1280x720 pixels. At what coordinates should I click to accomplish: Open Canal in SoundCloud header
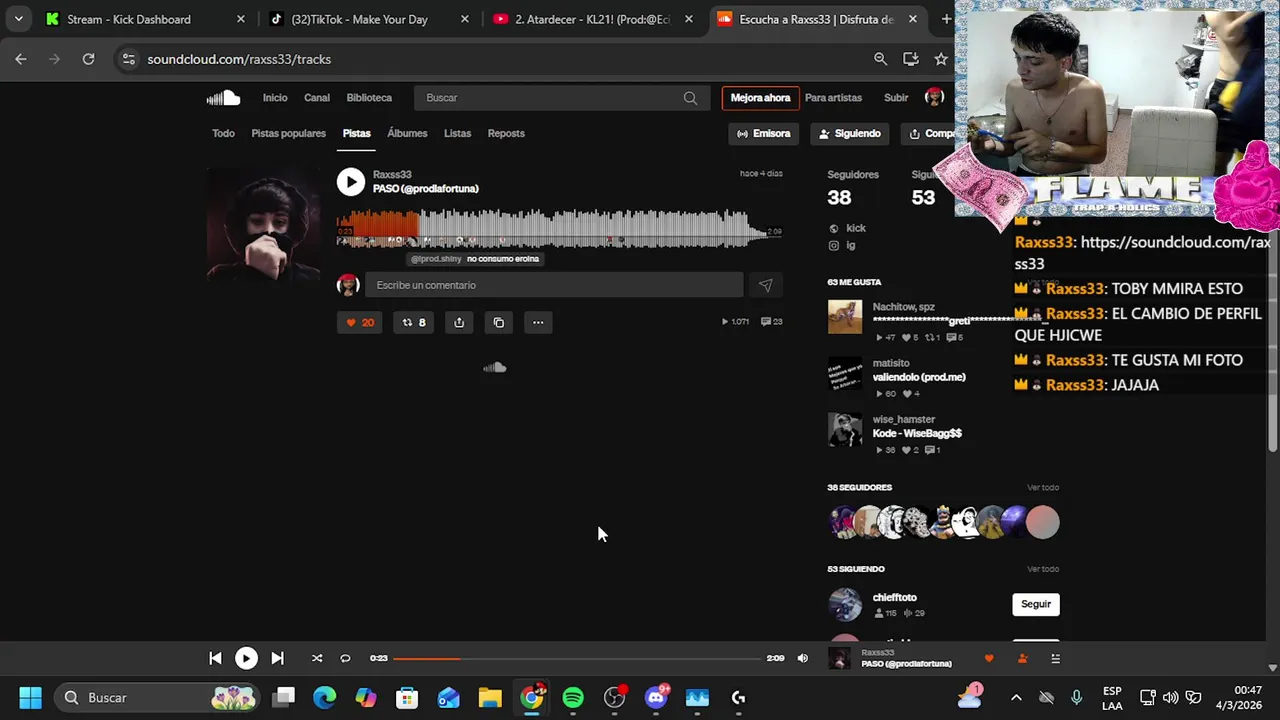click(x=317, y=98)
